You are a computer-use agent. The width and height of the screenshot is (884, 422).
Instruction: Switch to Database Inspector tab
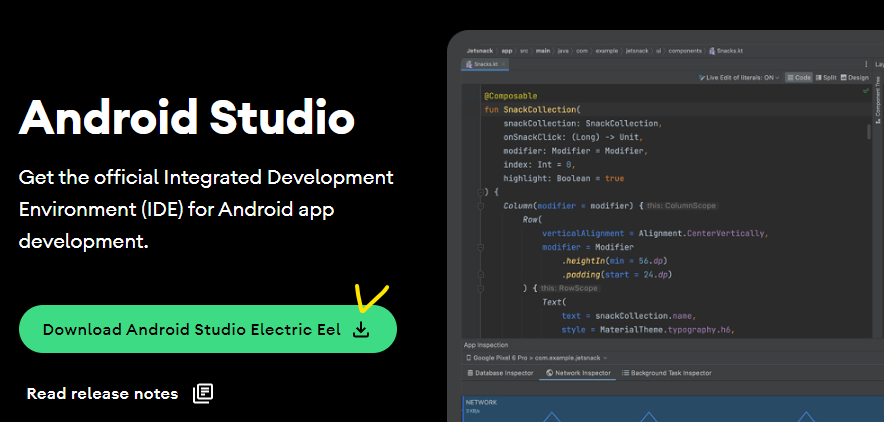tap(501, 373)
